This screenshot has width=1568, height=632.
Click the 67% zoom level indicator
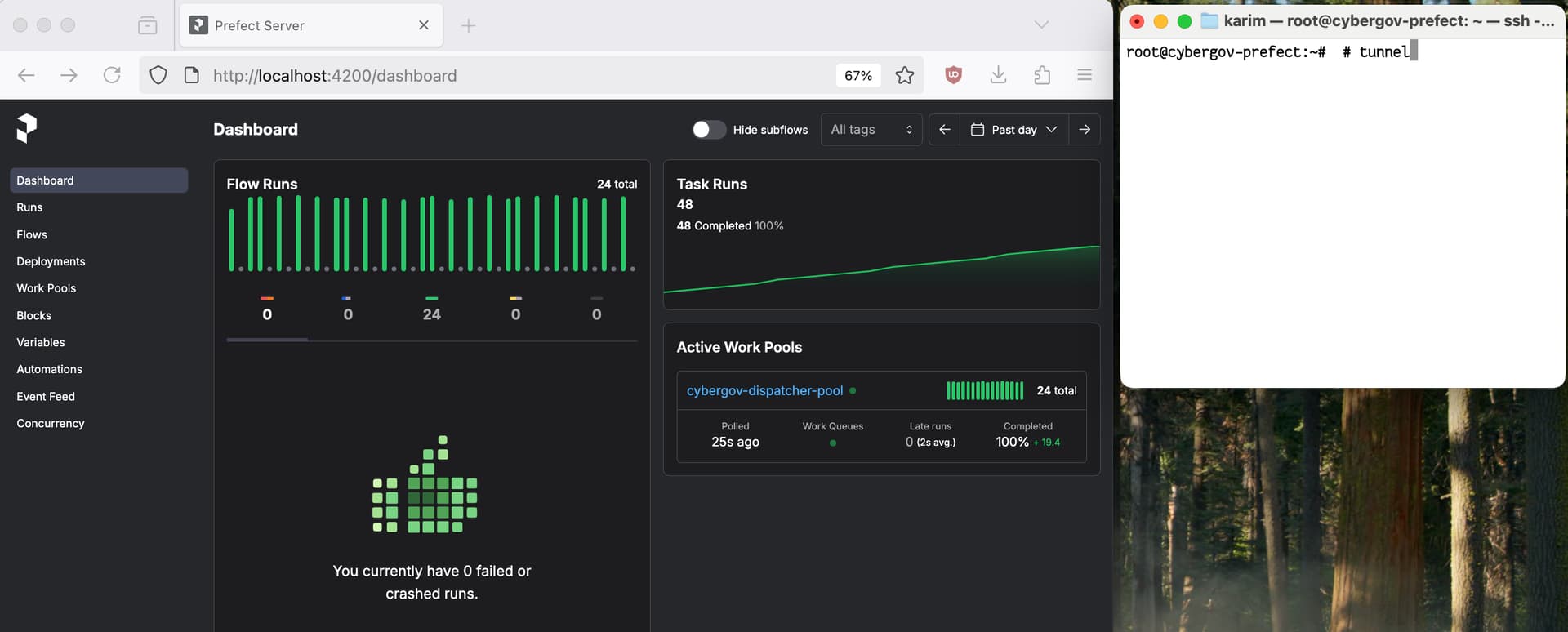(858, 75)
